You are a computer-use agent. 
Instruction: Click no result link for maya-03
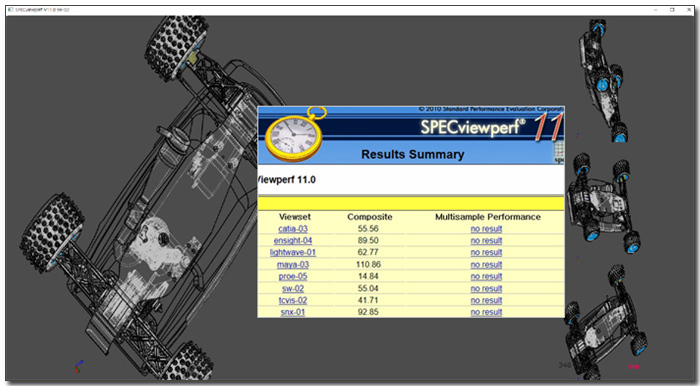486,265
